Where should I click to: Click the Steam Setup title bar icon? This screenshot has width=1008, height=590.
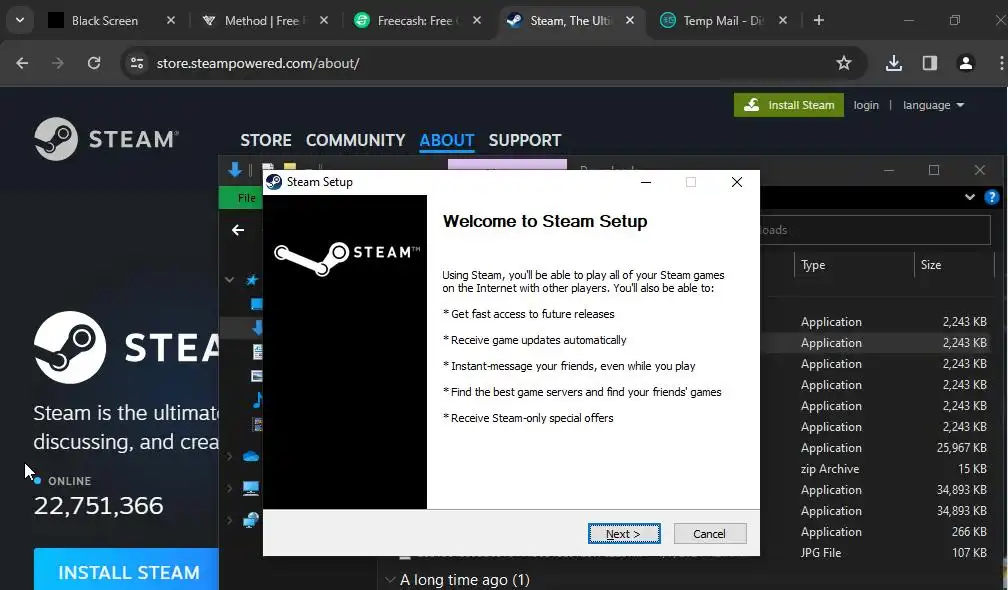[274, 182]
